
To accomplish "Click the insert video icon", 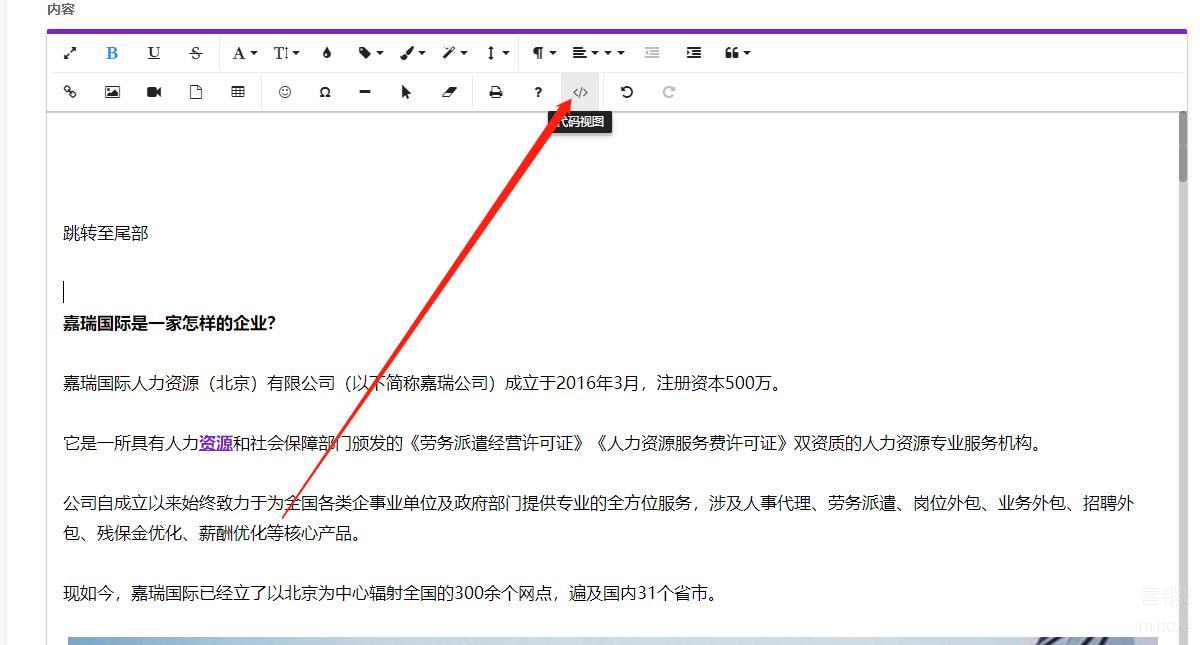I will 154,92.
